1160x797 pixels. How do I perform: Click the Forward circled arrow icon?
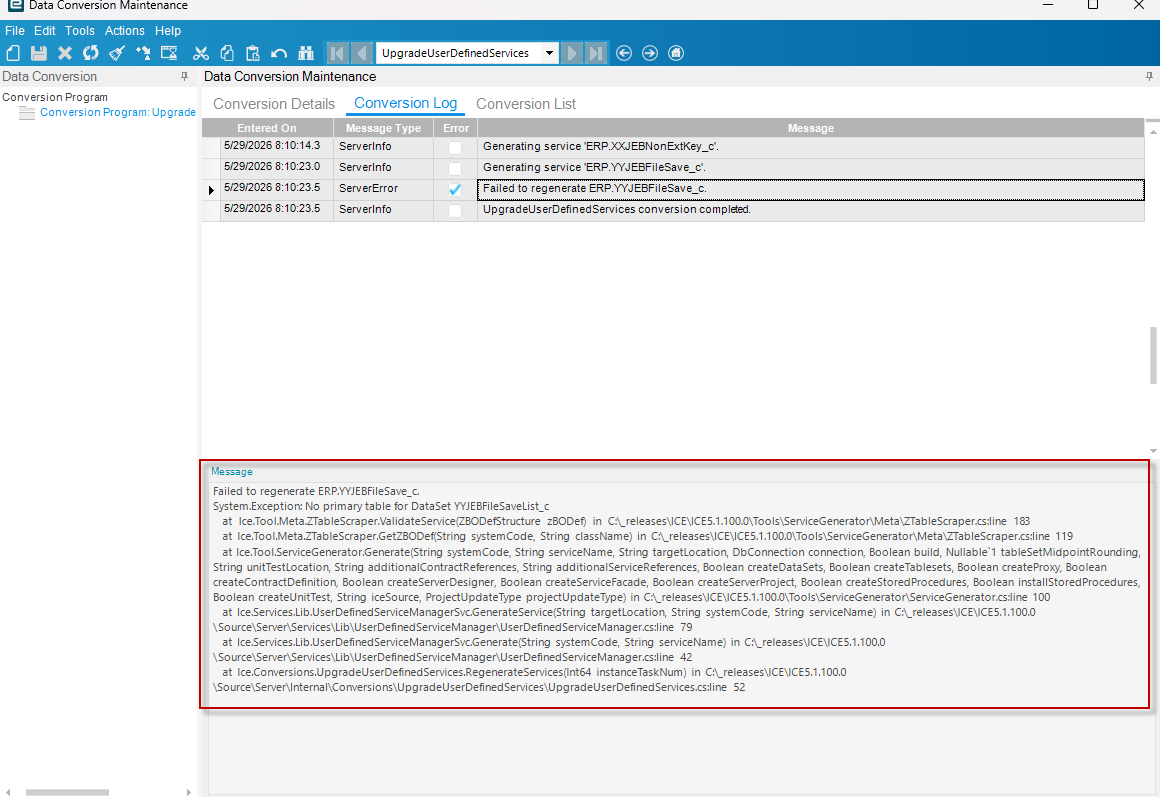(x=650, y=53)
